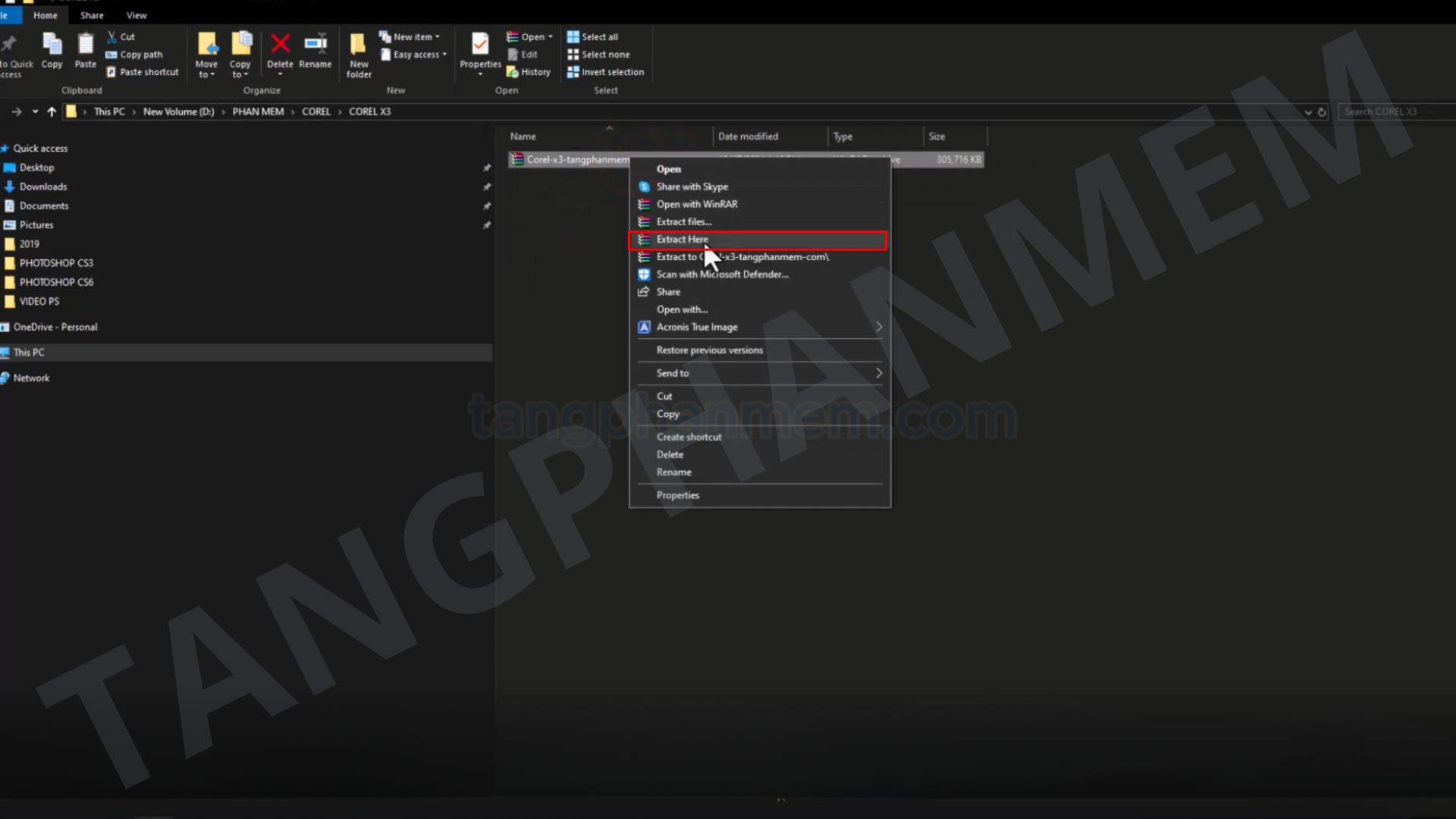
Task: Select Open with WinRAR menu entry
Action: (696, 204)
